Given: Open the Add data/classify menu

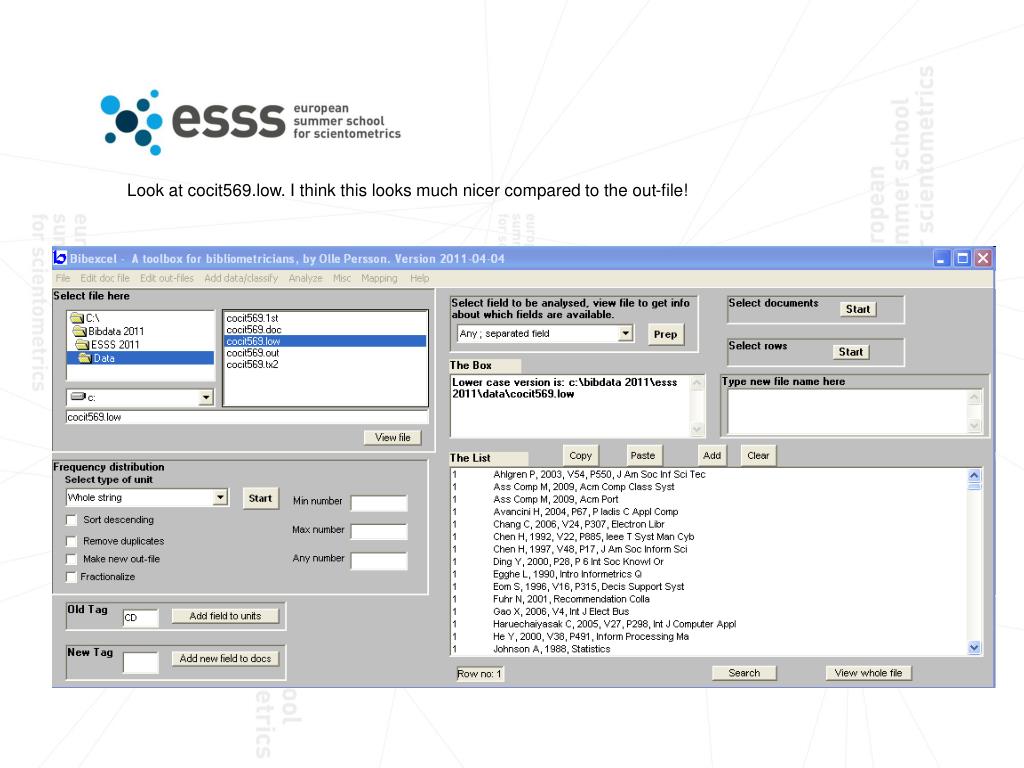Looking at the screenshot, I should point(241,278).
